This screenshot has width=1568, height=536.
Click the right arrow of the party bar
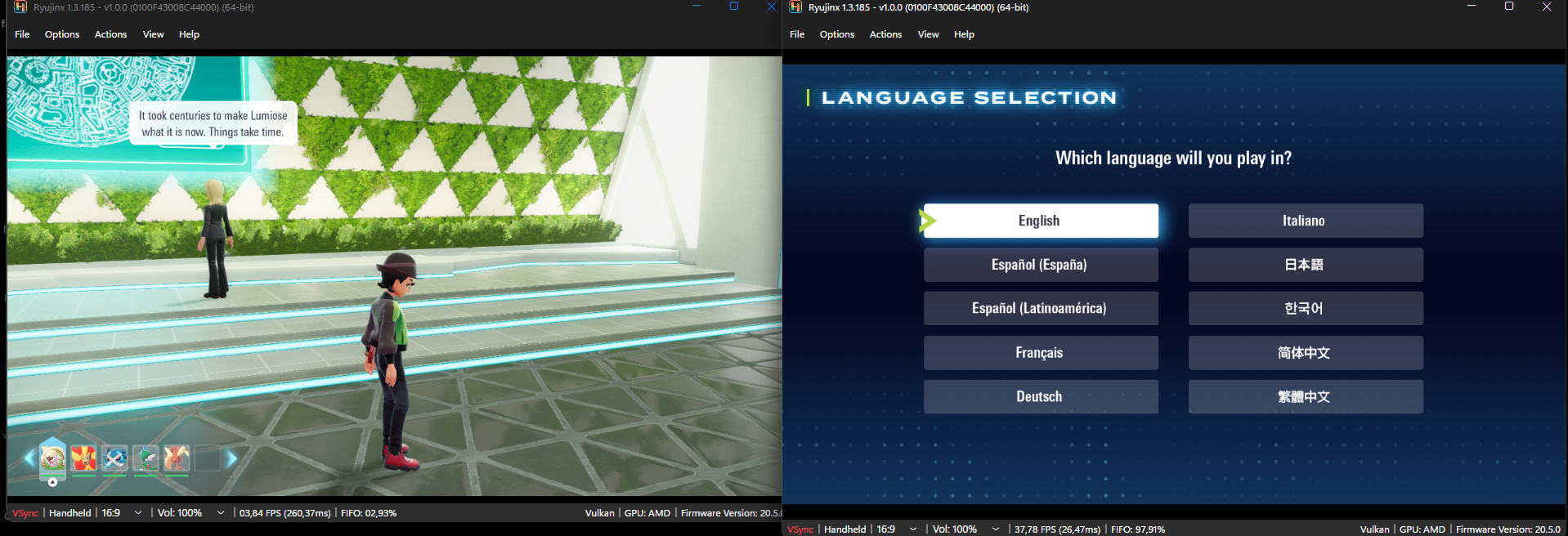[232, 458]
